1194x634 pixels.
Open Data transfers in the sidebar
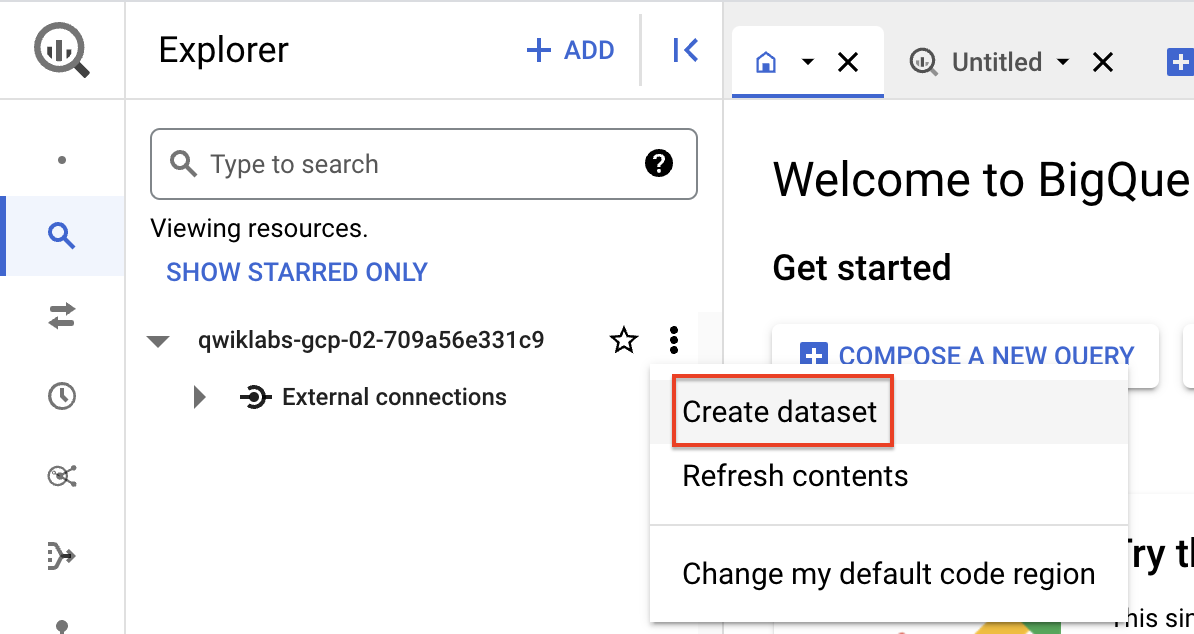62,316
